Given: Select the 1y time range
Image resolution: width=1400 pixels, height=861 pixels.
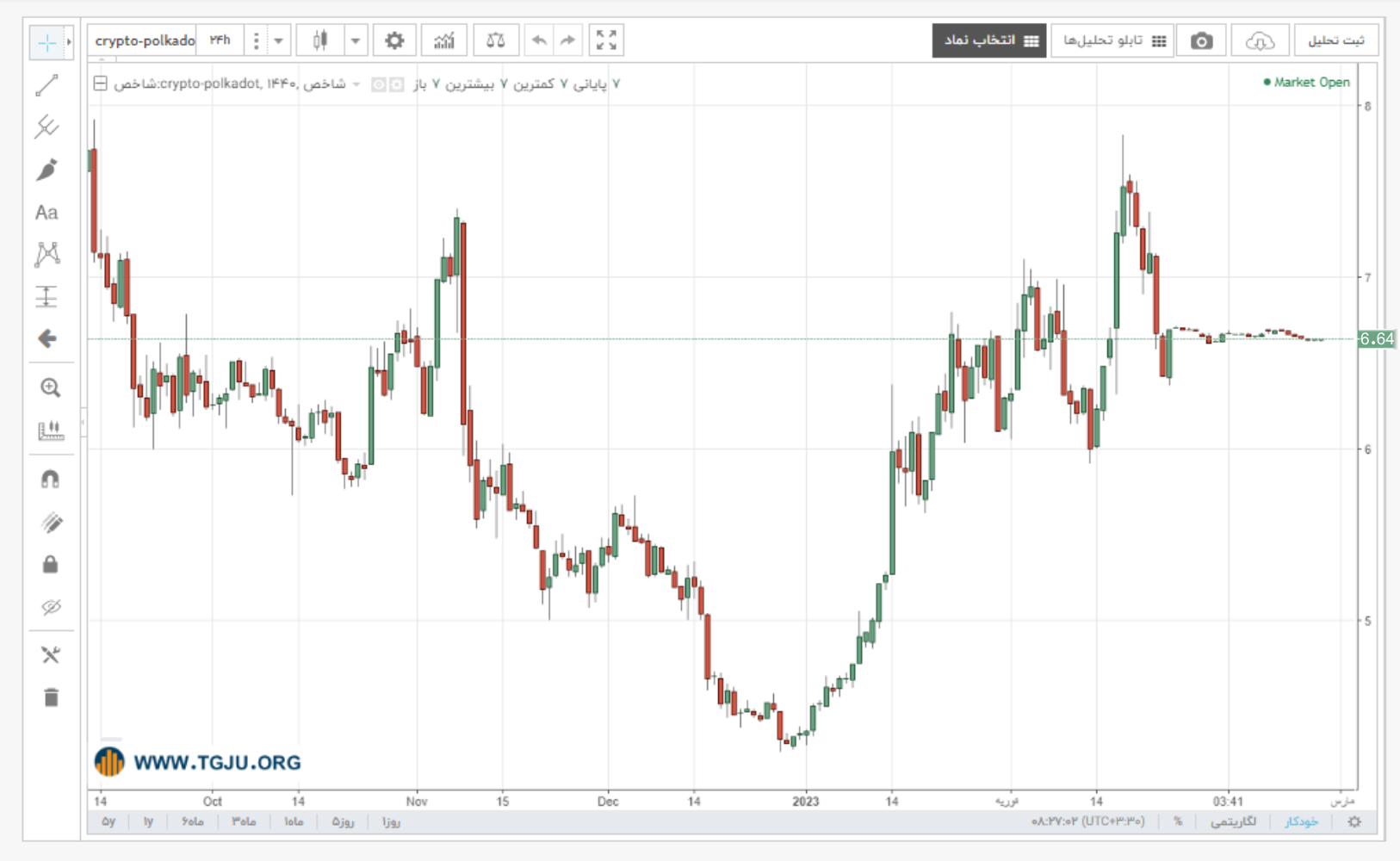Looking at the screenshot, I should (x=148, y=821).
